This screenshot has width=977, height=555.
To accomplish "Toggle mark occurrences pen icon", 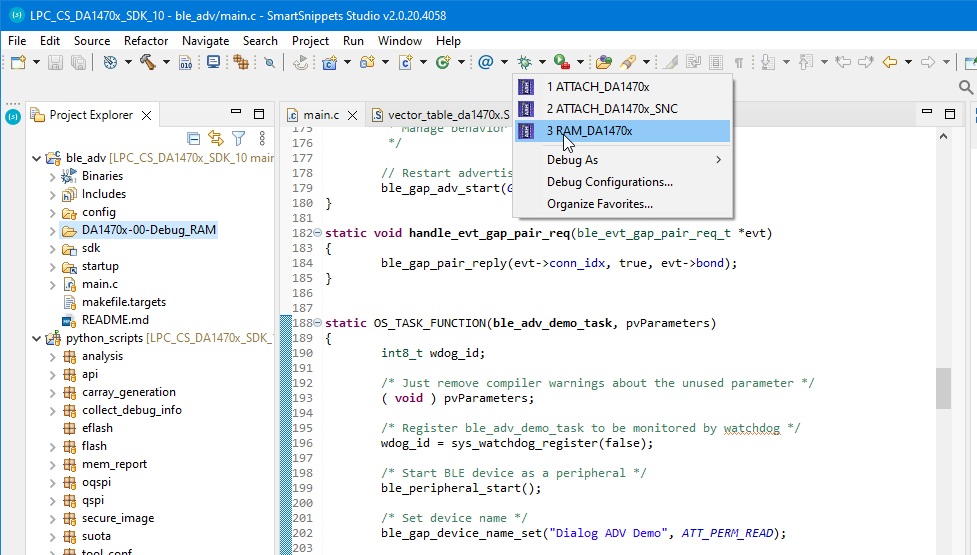I will [x=670, y=62].
